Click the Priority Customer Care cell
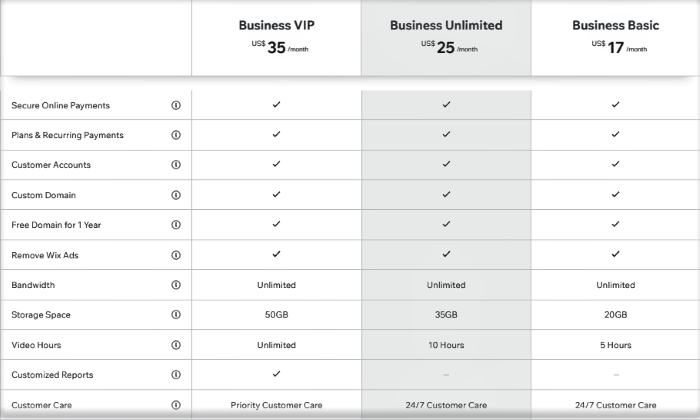The height and width of the screenshot is (420, 700). tap(276, 405)
